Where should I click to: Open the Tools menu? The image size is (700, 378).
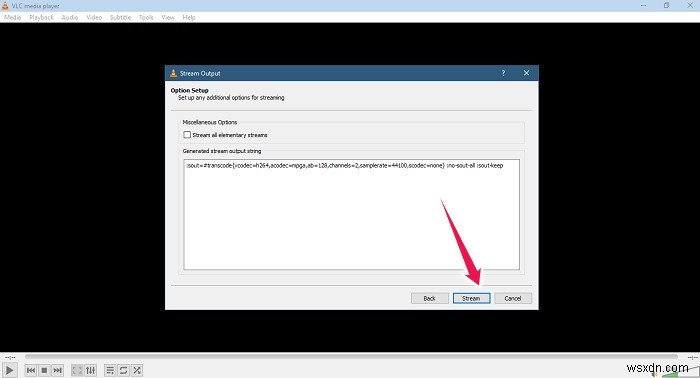point(146,17)
